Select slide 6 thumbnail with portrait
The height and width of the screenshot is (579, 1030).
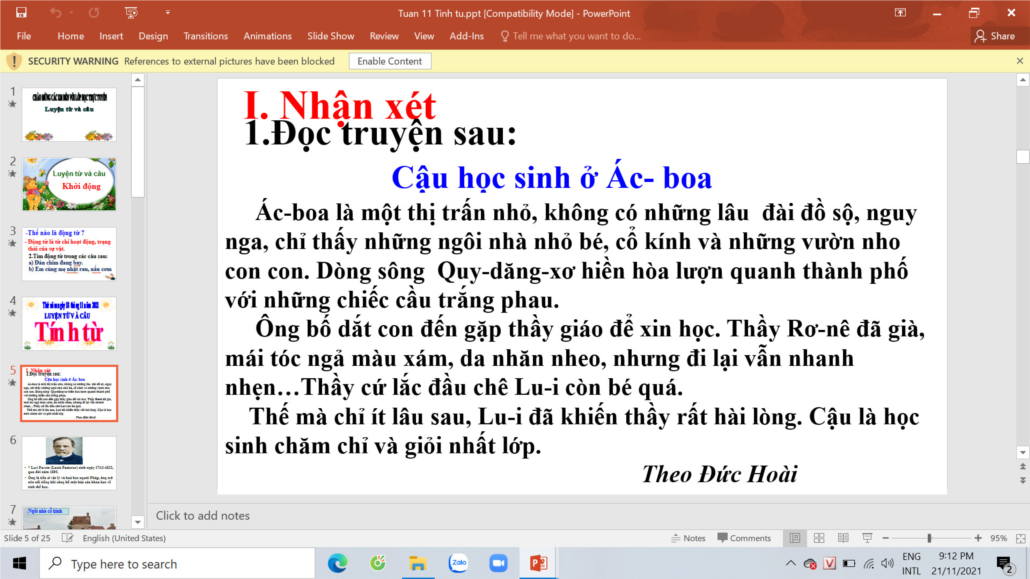pos(69,462)
